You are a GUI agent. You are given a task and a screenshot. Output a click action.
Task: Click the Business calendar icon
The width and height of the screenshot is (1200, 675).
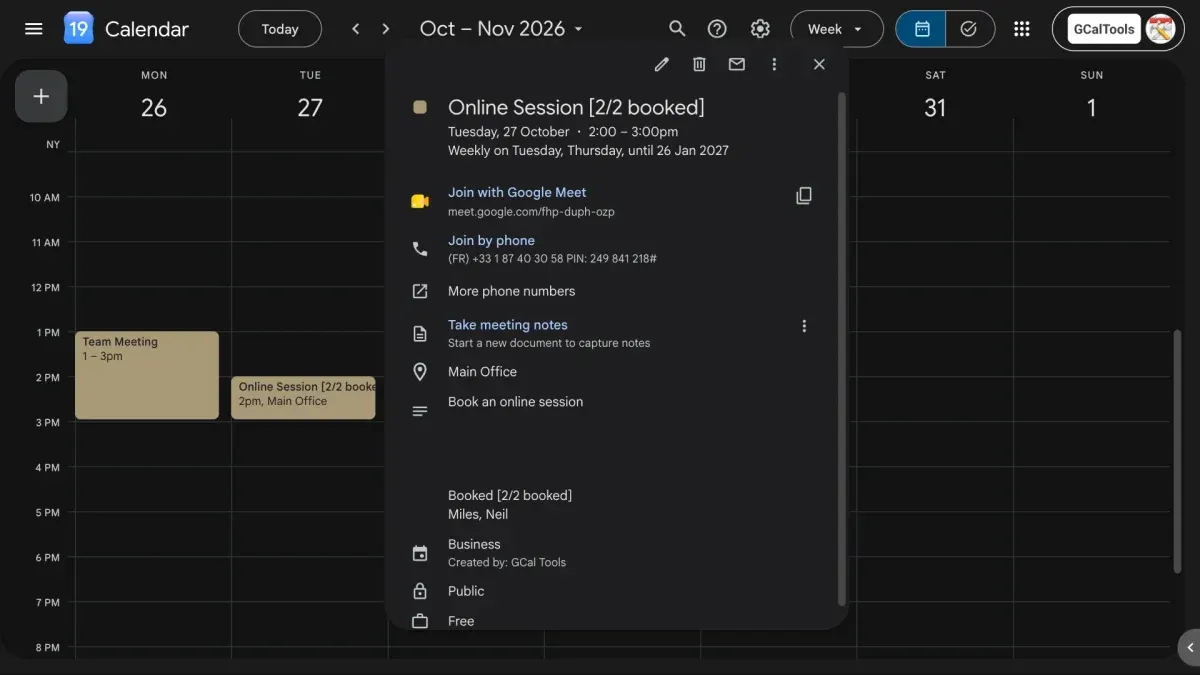420,553
